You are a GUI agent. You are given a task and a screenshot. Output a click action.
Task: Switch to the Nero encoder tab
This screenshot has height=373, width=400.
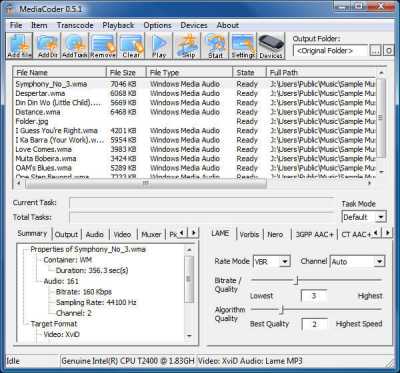pos(275,235)
